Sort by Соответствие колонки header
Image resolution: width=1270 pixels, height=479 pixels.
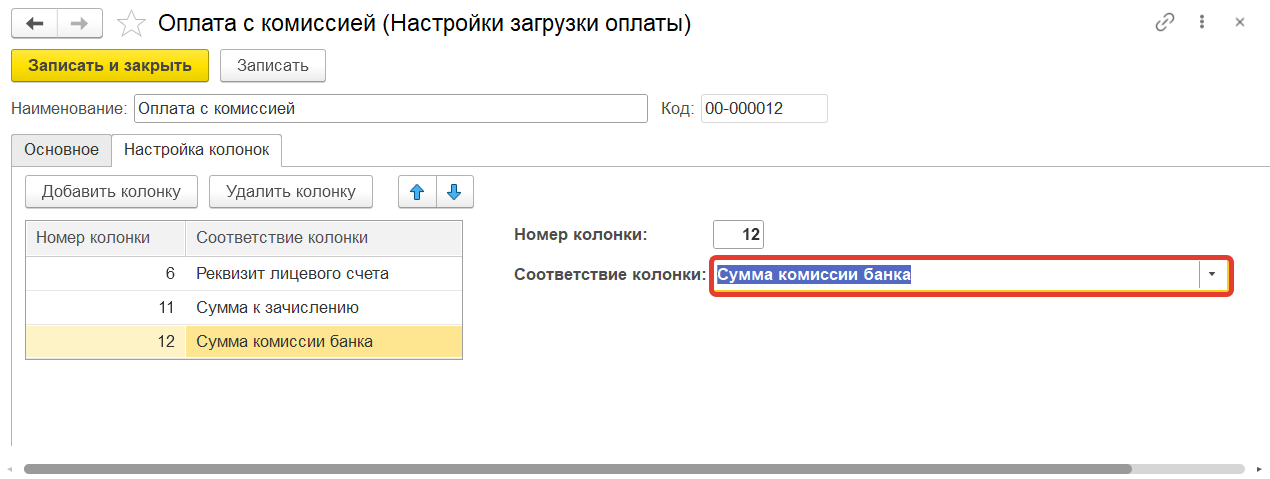click(324, 238)
